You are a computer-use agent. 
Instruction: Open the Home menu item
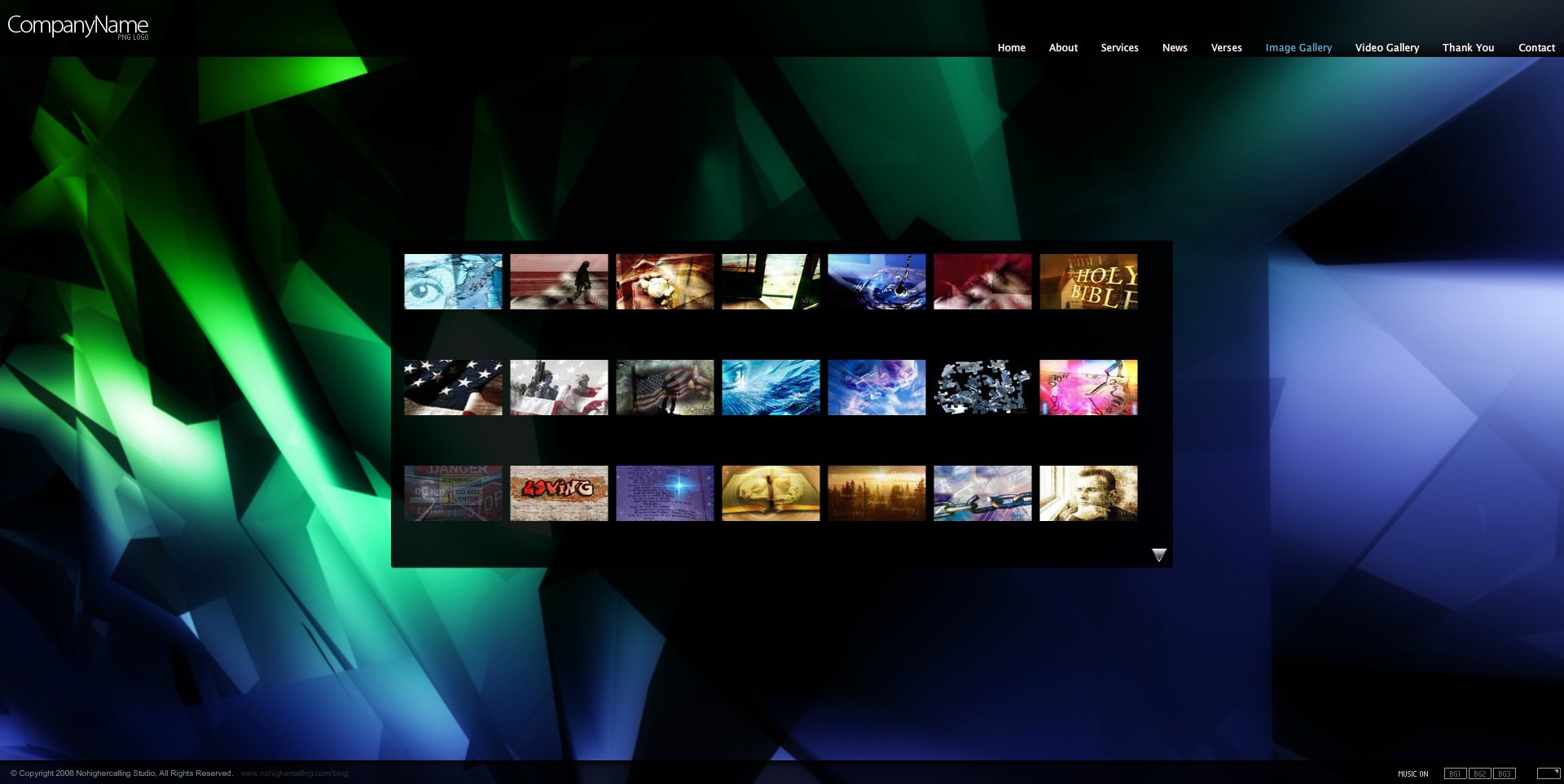1011,48
